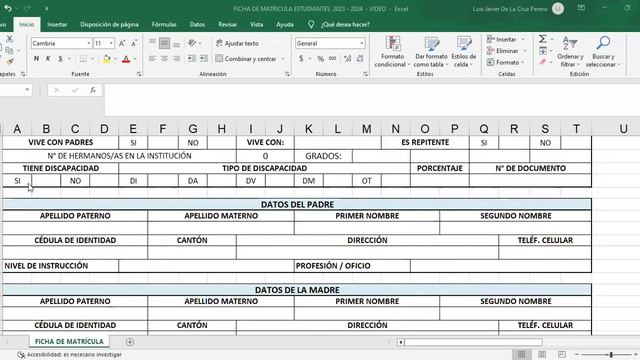Click the Undo arrow in title bar
This screenshot has height=360, width=640.
point(8,8)
